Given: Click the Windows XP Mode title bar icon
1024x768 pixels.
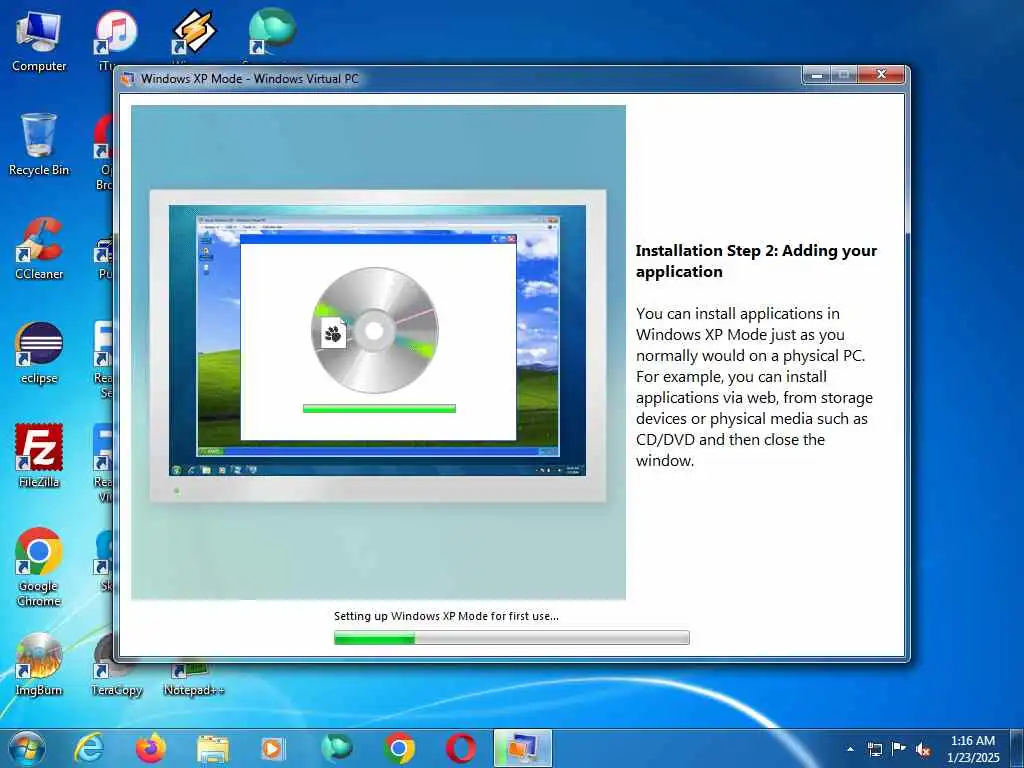Looking at the screenshot, I should [x=128, y=78].
